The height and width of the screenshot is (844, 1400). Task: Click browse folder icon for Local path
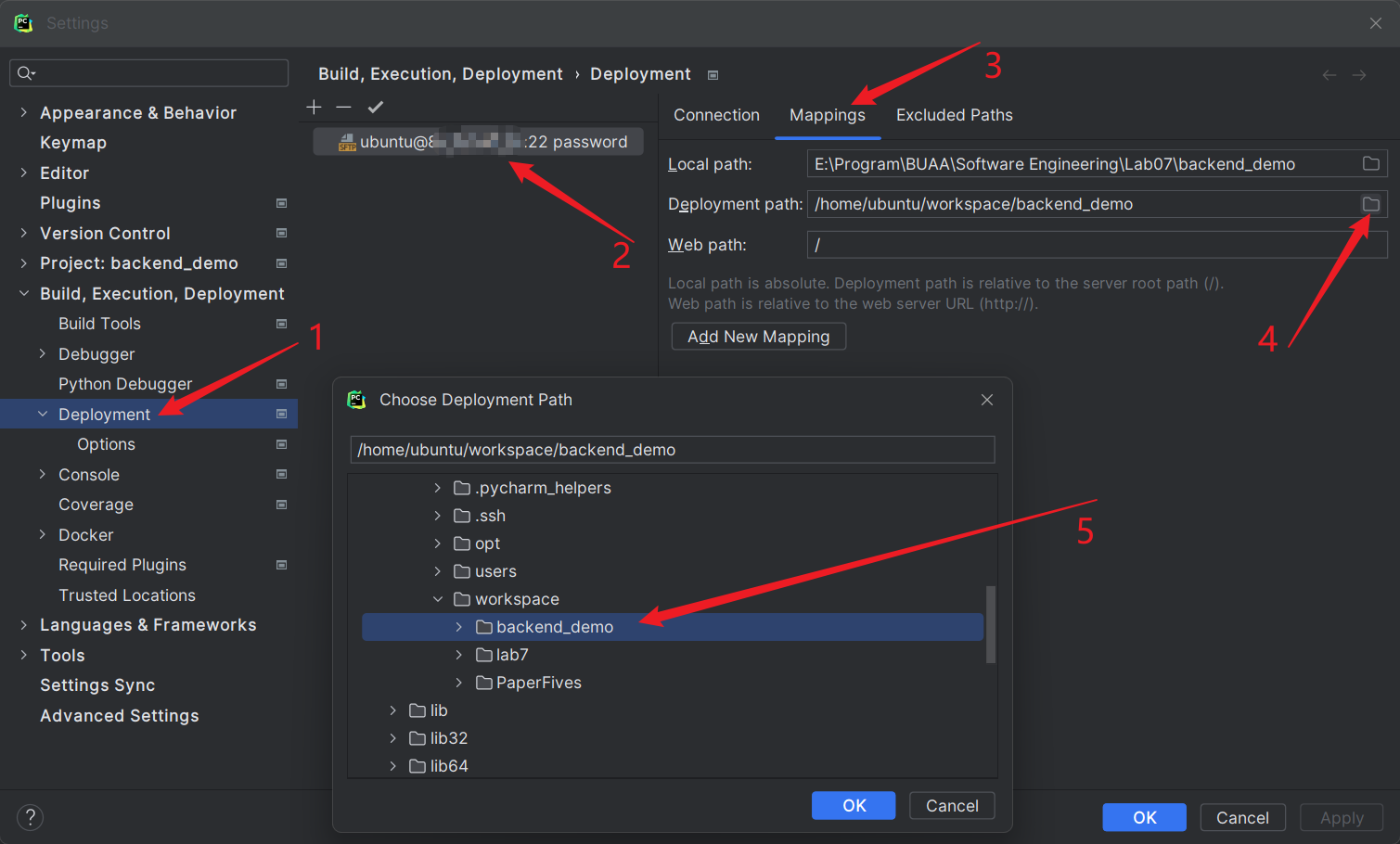click(x=1370, y=164)
